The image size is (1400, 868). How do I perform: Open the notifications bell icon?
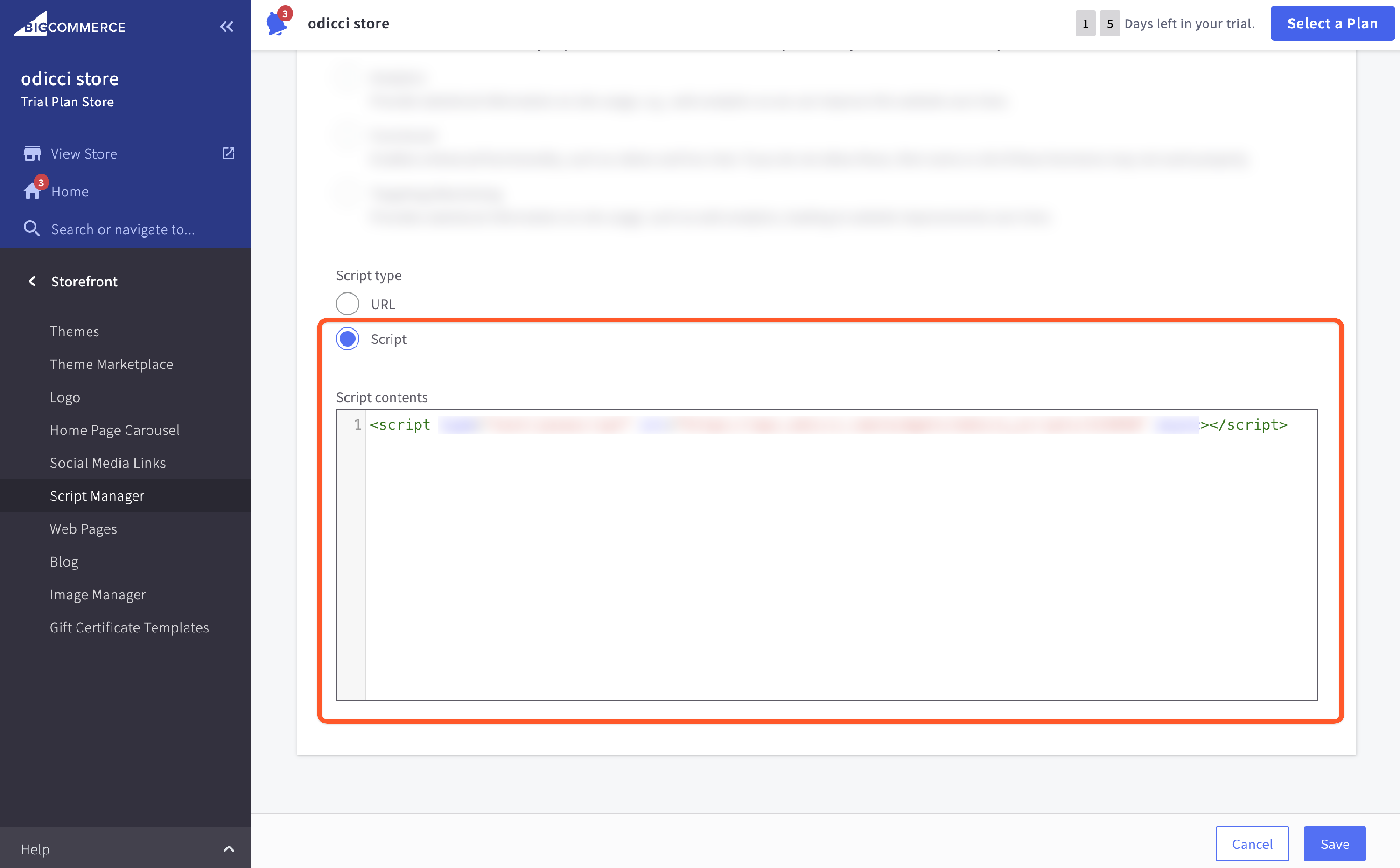(x=277, y=24)
